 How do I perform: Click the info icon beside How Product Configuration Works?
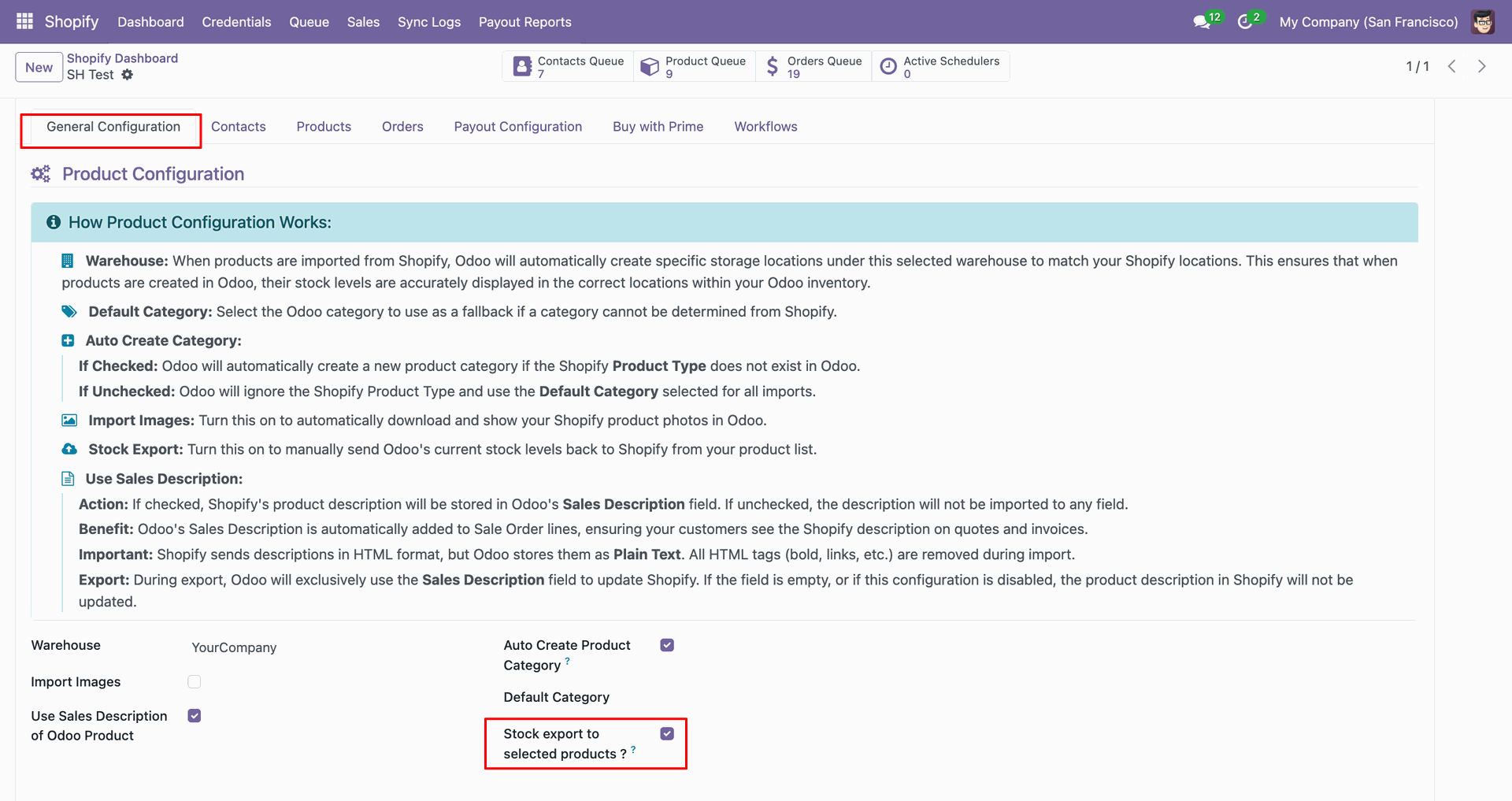(54, 222)
